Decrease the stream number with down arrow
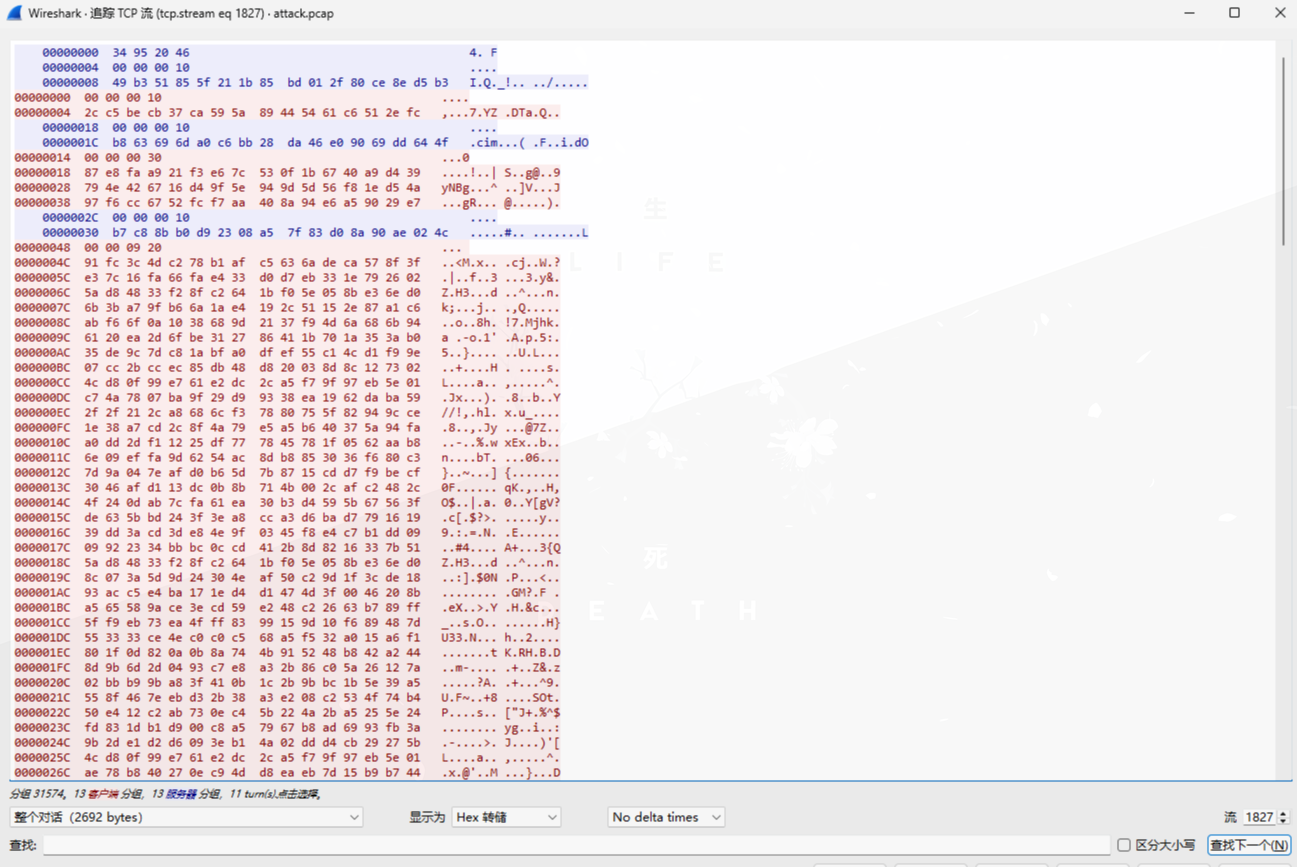This screenshot has width=1297, height=867. [x=1283, y=822]
